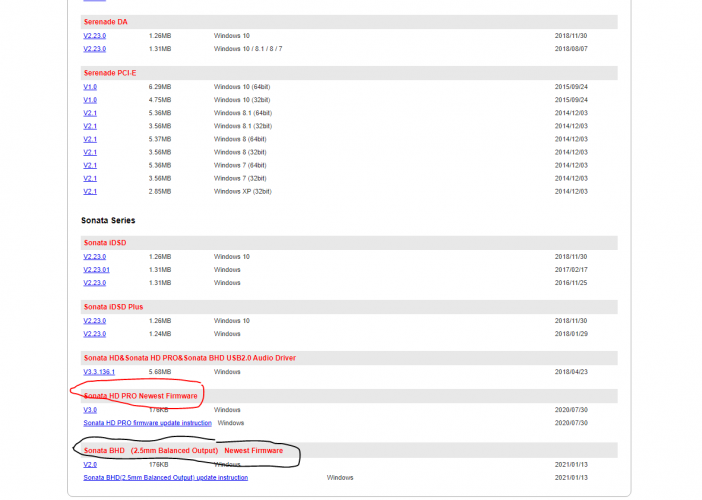This screenshot has width=702, height=500.
Task: Select the USB2.0 Audio Driver section header
Action: (x=349, y=358)
